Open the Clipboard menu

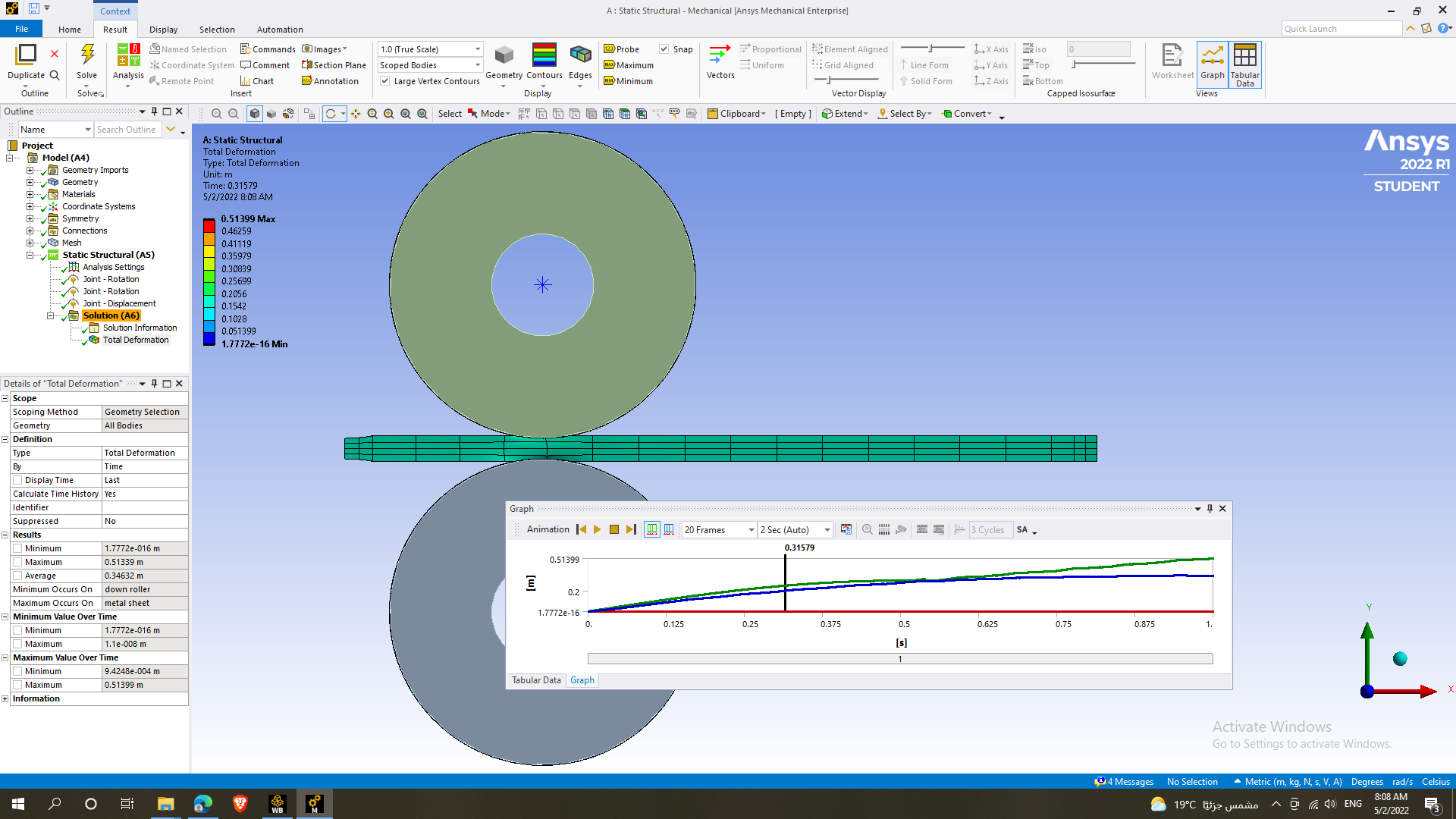point(736,114)
